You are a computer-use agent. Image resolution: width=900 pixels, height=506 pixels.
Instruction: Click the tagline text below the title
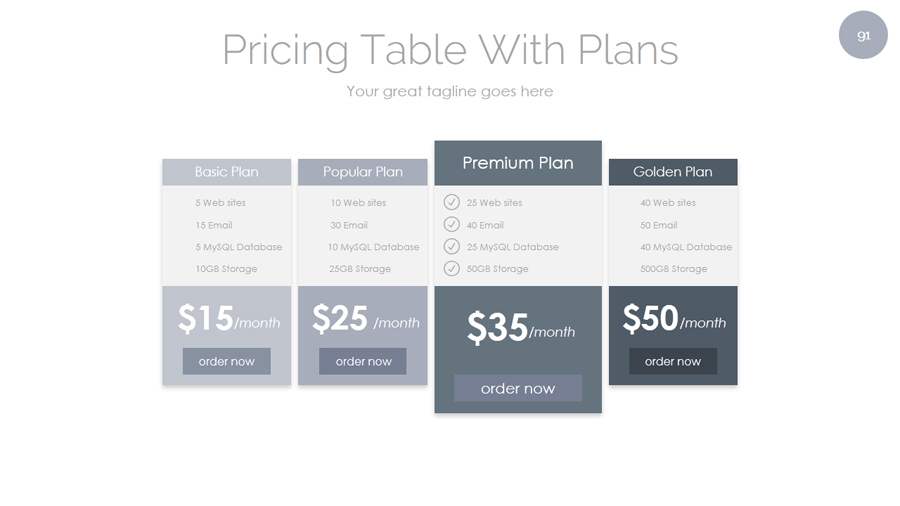click(x=450, y=91)
